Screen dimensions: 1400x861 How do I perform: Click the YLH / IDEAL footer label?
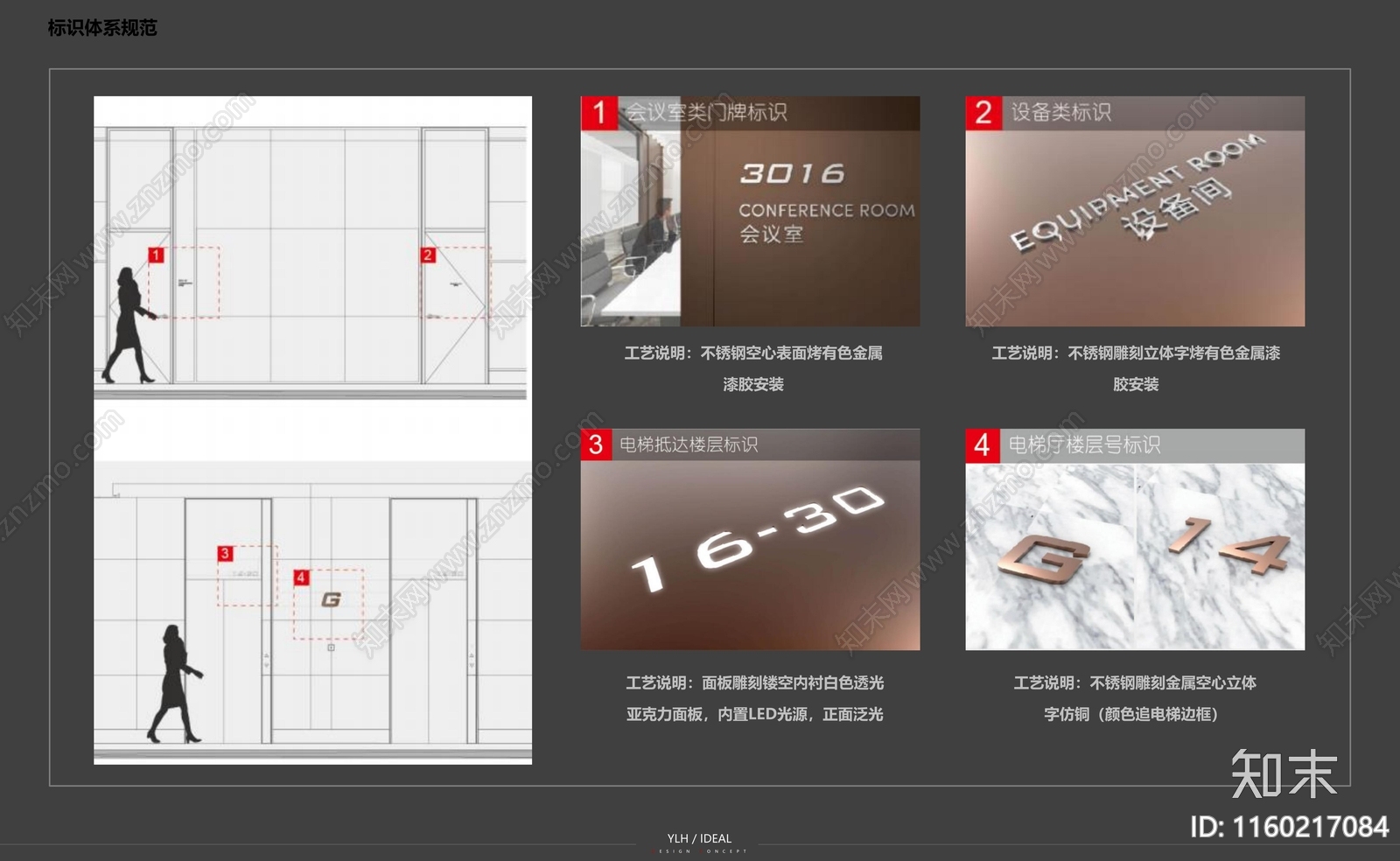point(699,838)
